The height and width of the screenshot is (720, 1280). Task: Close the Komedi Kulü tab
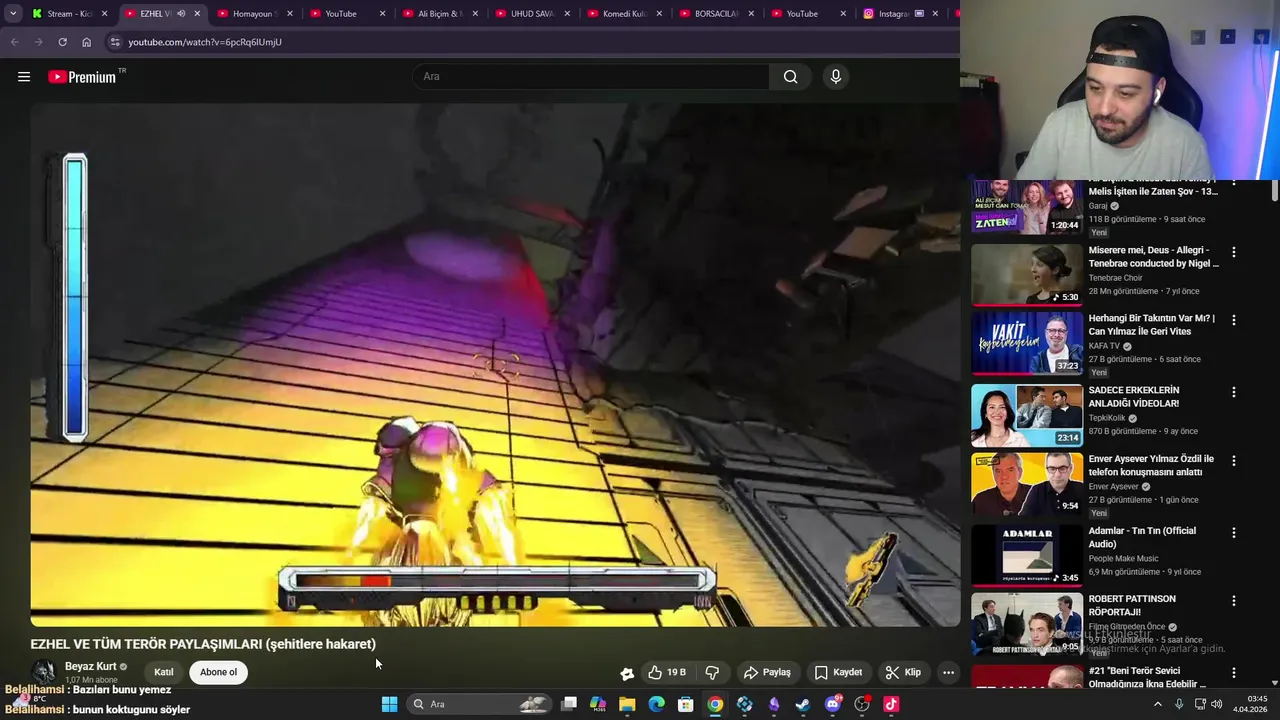point(659,14)
